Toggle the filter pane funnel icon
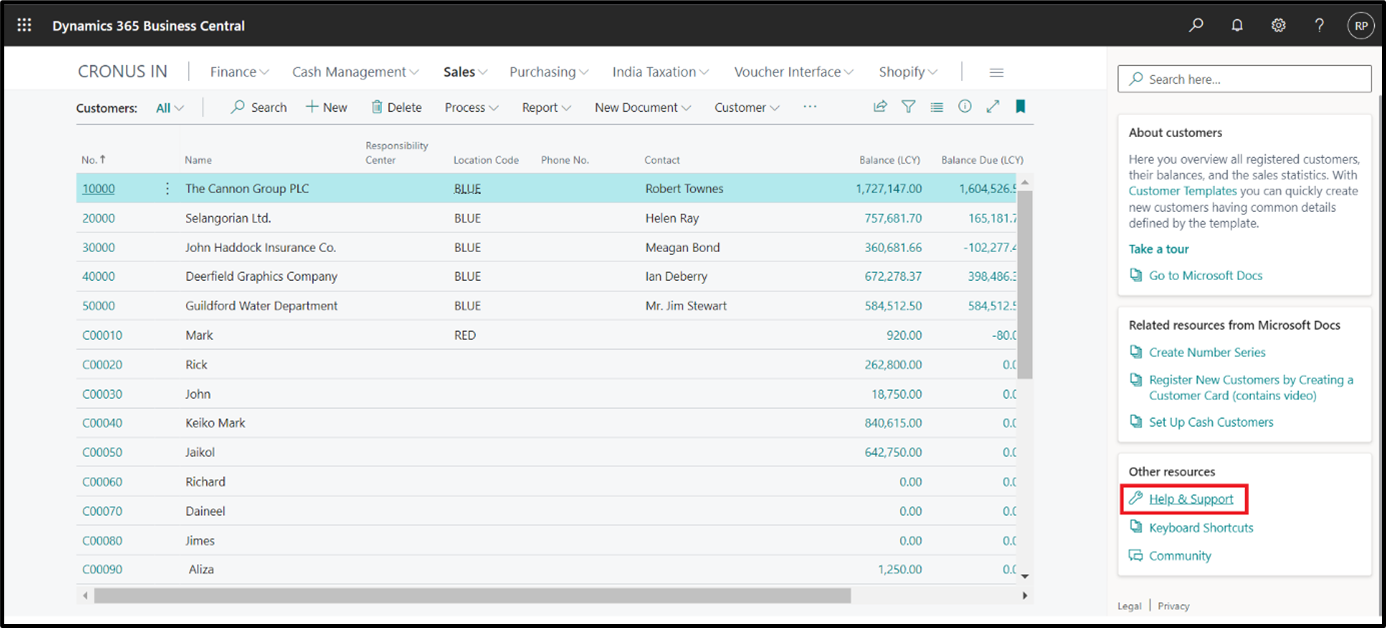This screenshot has height=628, width=1386. tap(908, 107)
